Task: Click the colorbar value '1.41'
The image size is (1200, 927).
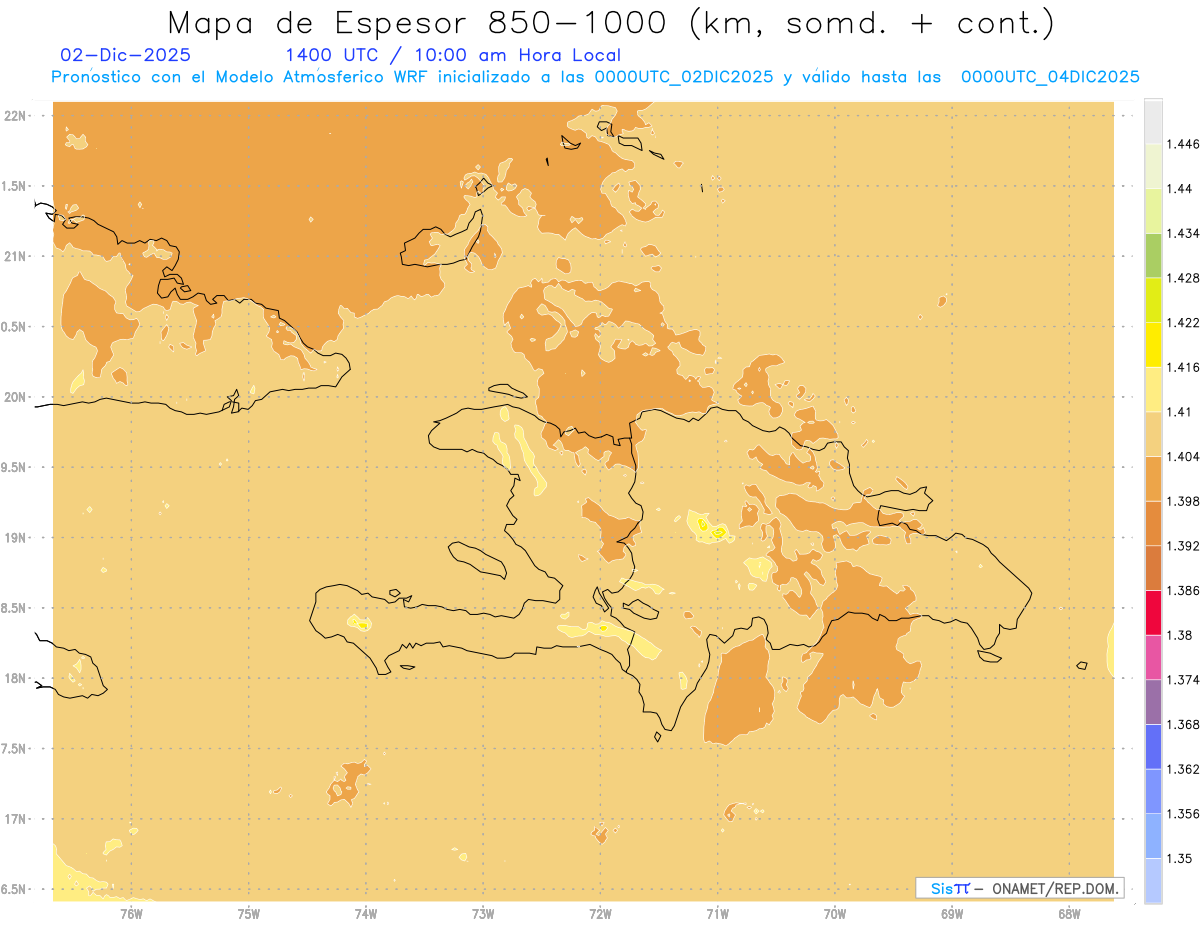Action: (x=1181, y=411)
